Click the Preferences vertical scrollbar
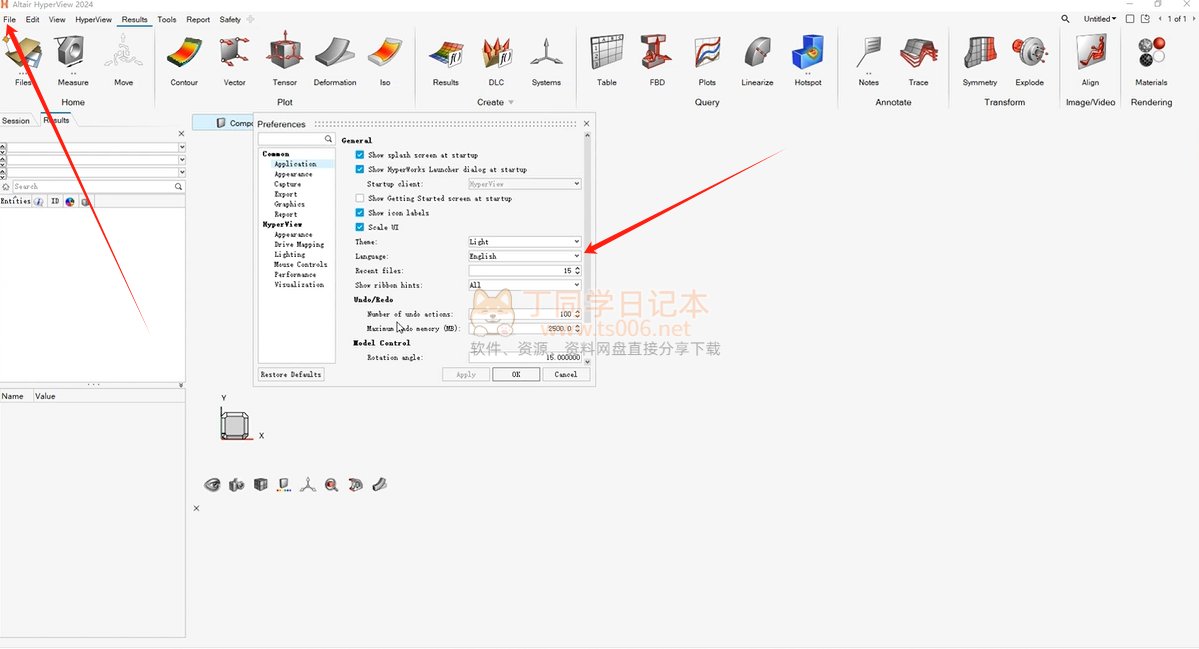Image resolution: width=1199 pixels, height=649 pixels. pos(587,248)
